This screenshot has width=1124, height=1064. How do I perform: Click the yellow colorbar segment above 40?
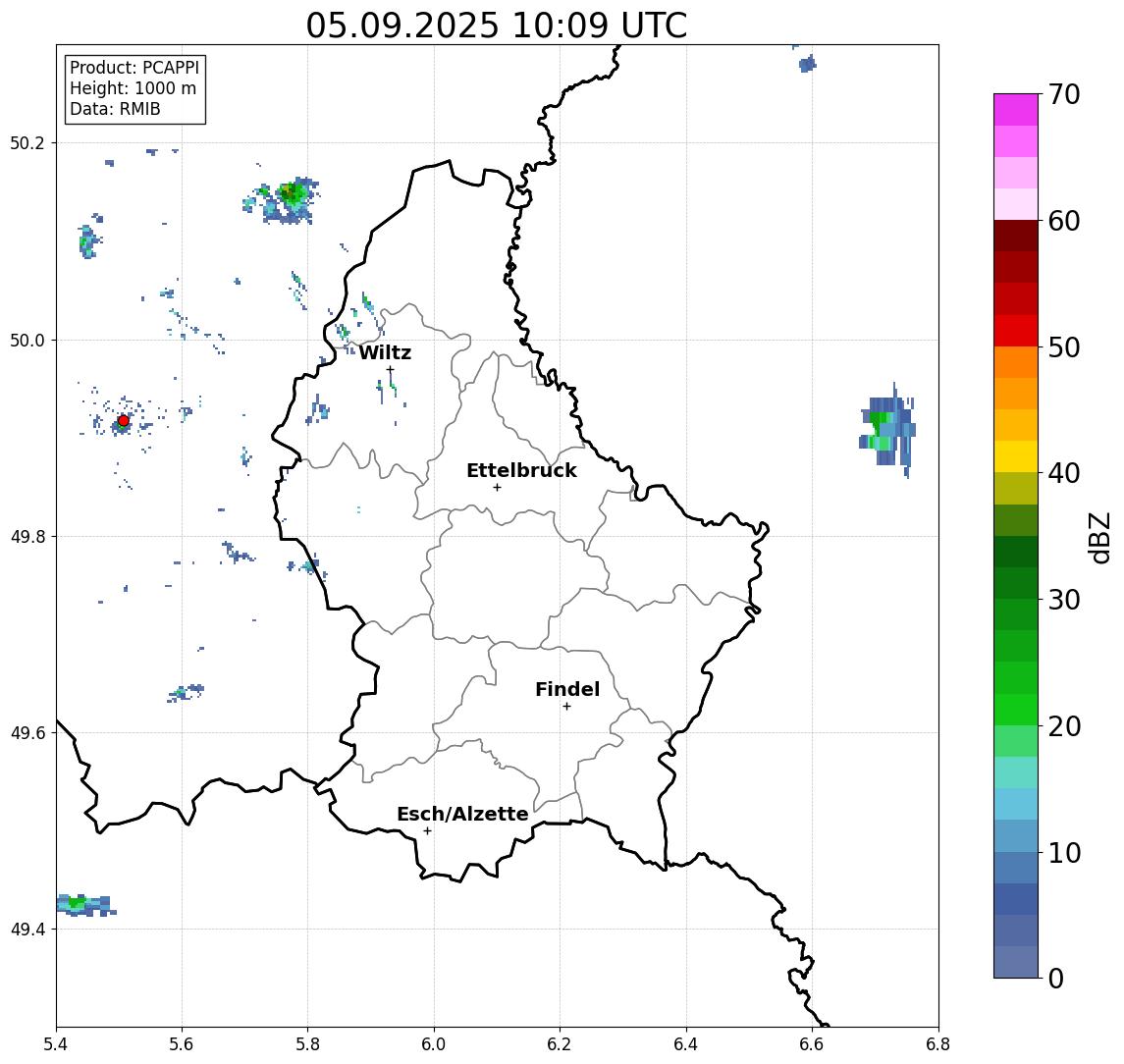click(1016, 456)
